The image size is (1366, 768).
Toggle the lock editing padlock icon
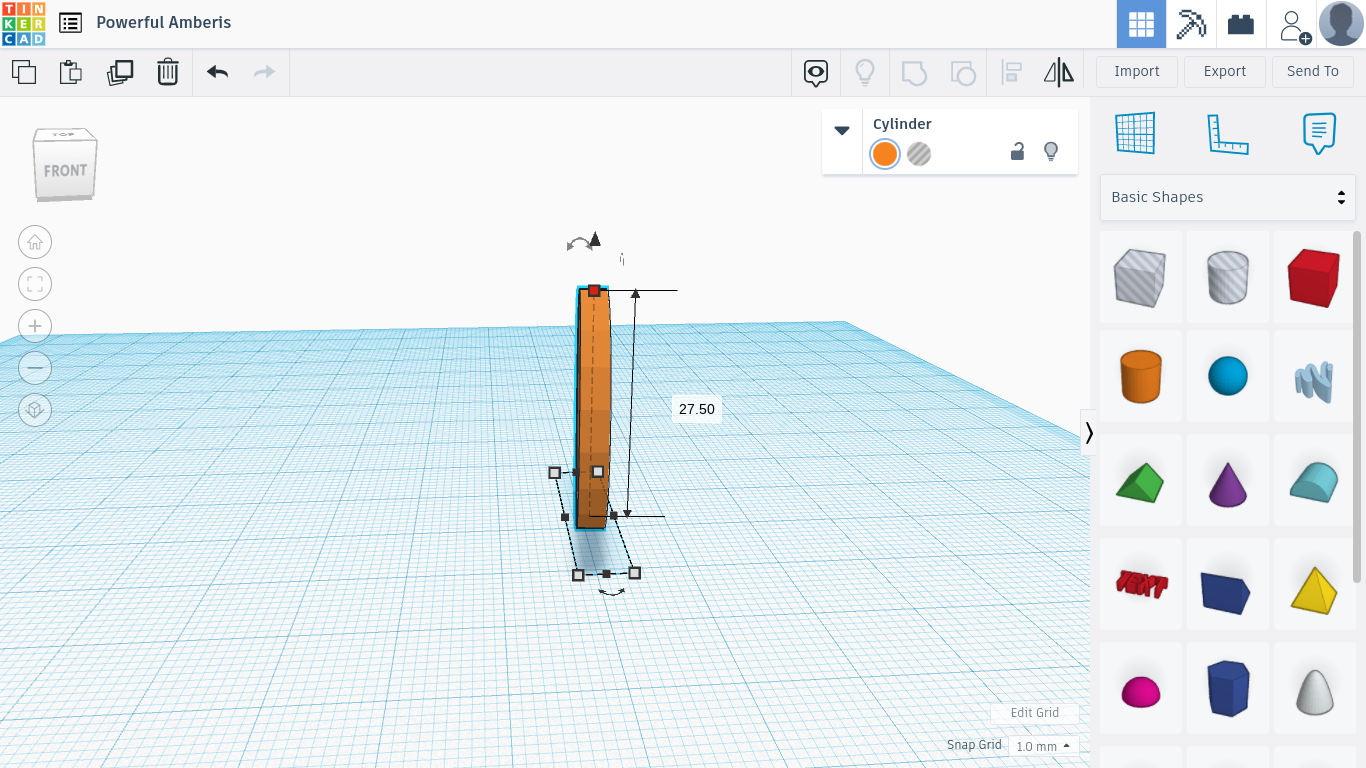(x=1017, y=152)
